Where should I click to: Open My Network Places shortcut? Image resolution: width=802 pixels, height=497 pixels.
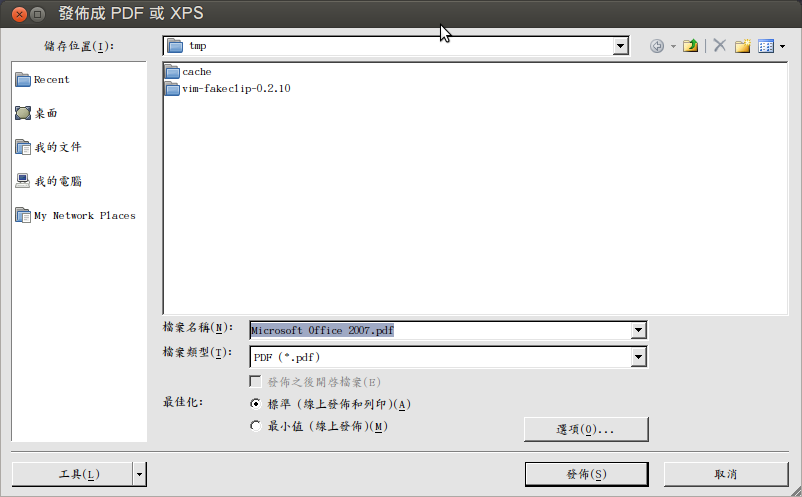click(75, 215)
